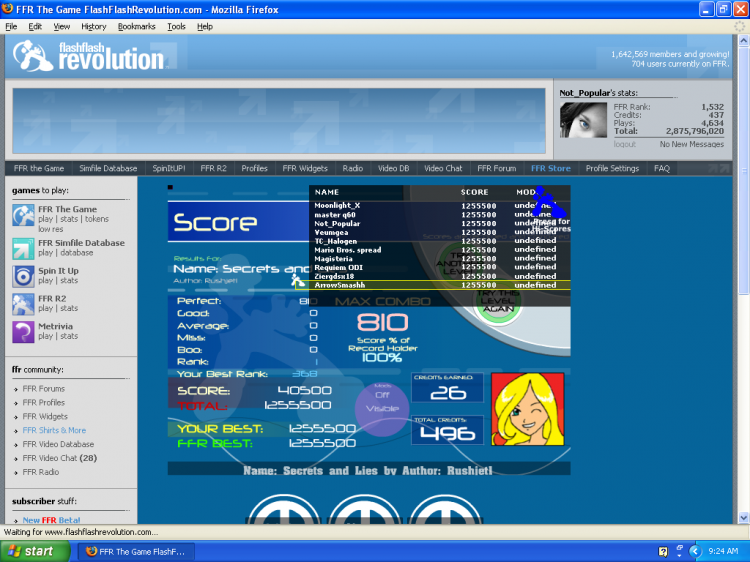Click the Spin It Up game icon
Viewport: 750px width, 562px height.
click(x=23, y=276)
